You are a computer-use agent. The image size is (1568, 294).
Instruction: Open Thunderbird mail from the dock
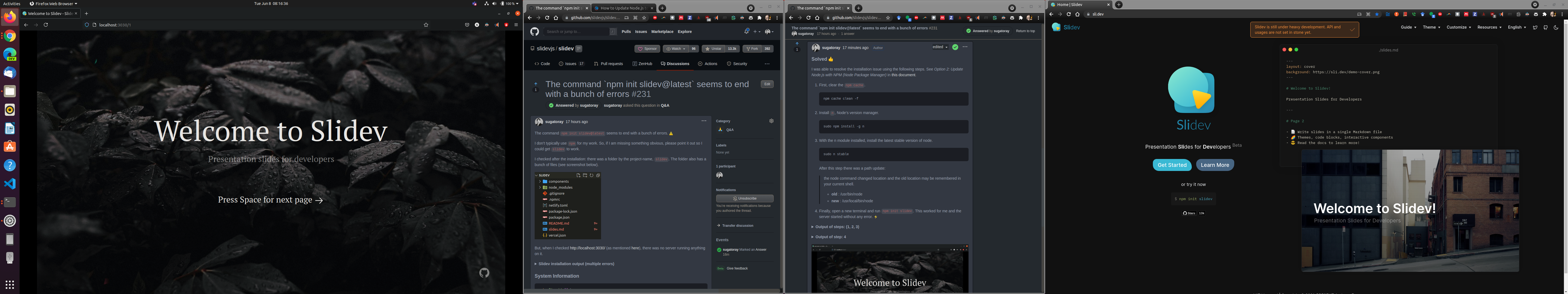10,72
